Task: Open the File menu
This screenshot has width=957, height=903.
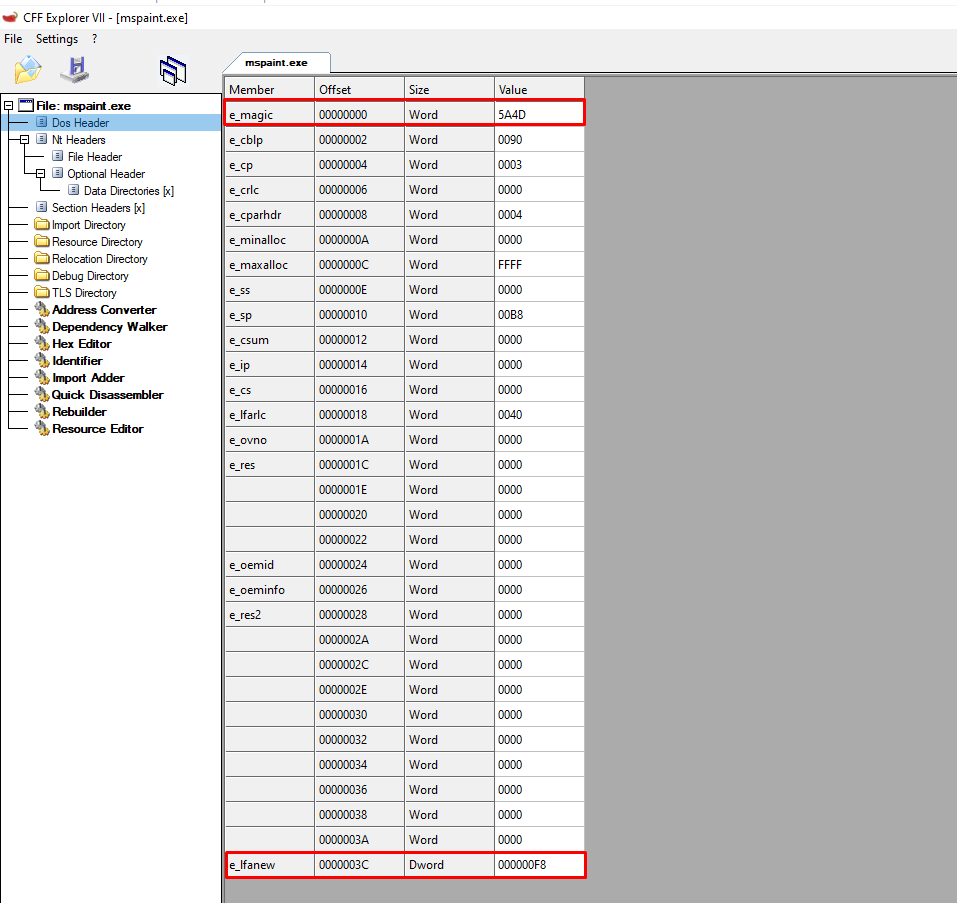Action: (13, 39)
